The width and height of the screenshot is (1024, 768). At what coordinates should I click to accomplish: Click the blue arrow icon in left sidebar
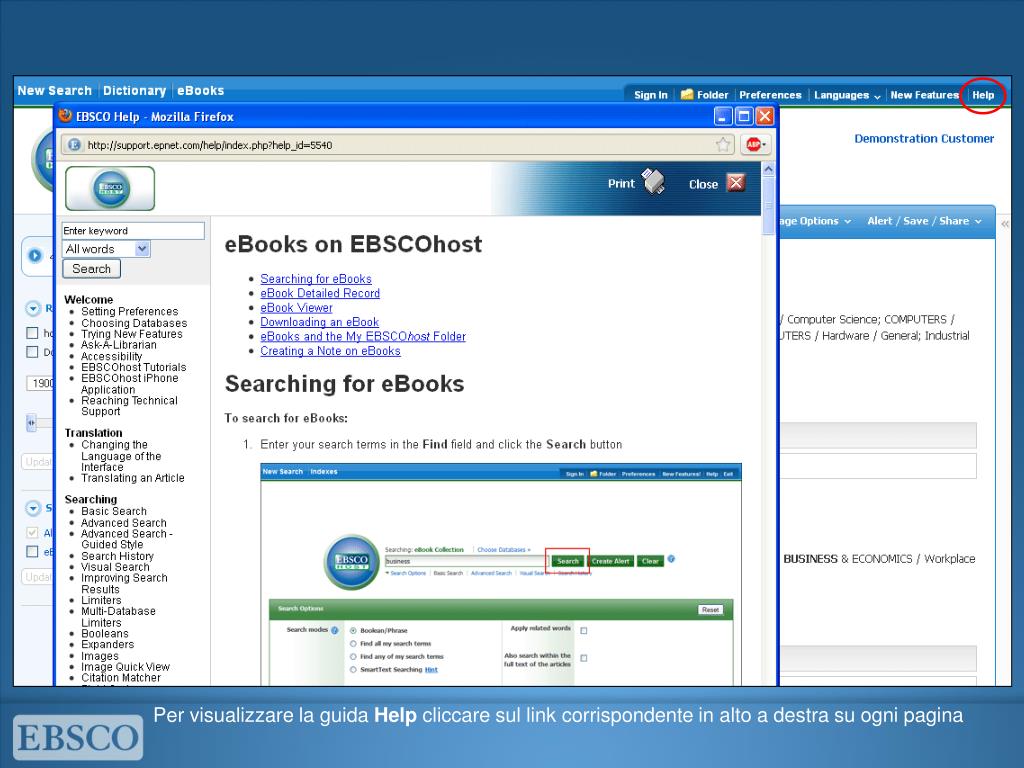point(35,255)
